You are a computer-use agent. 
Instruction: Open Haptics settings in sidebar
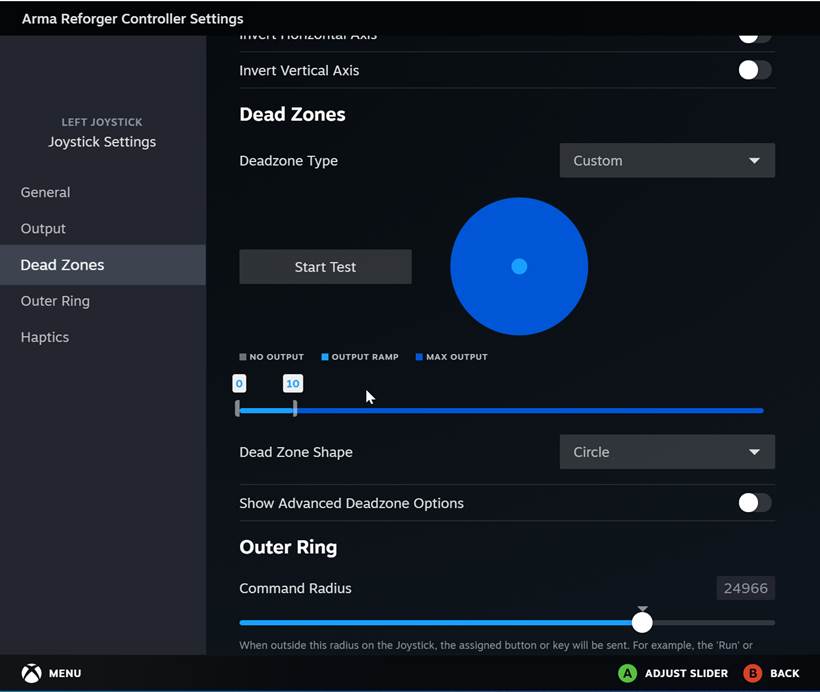click(x=102, y=337)
